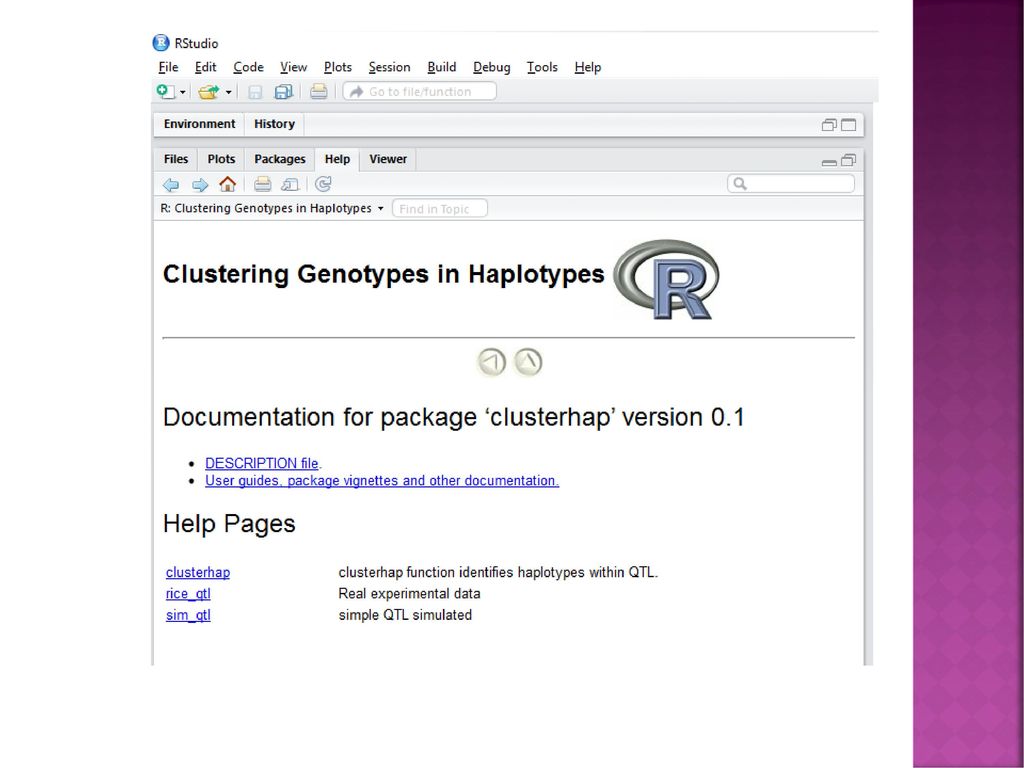Viewport: 1024px width, 768px height.
Task: Click the up to index arrow button
Action: coord(528,362)
